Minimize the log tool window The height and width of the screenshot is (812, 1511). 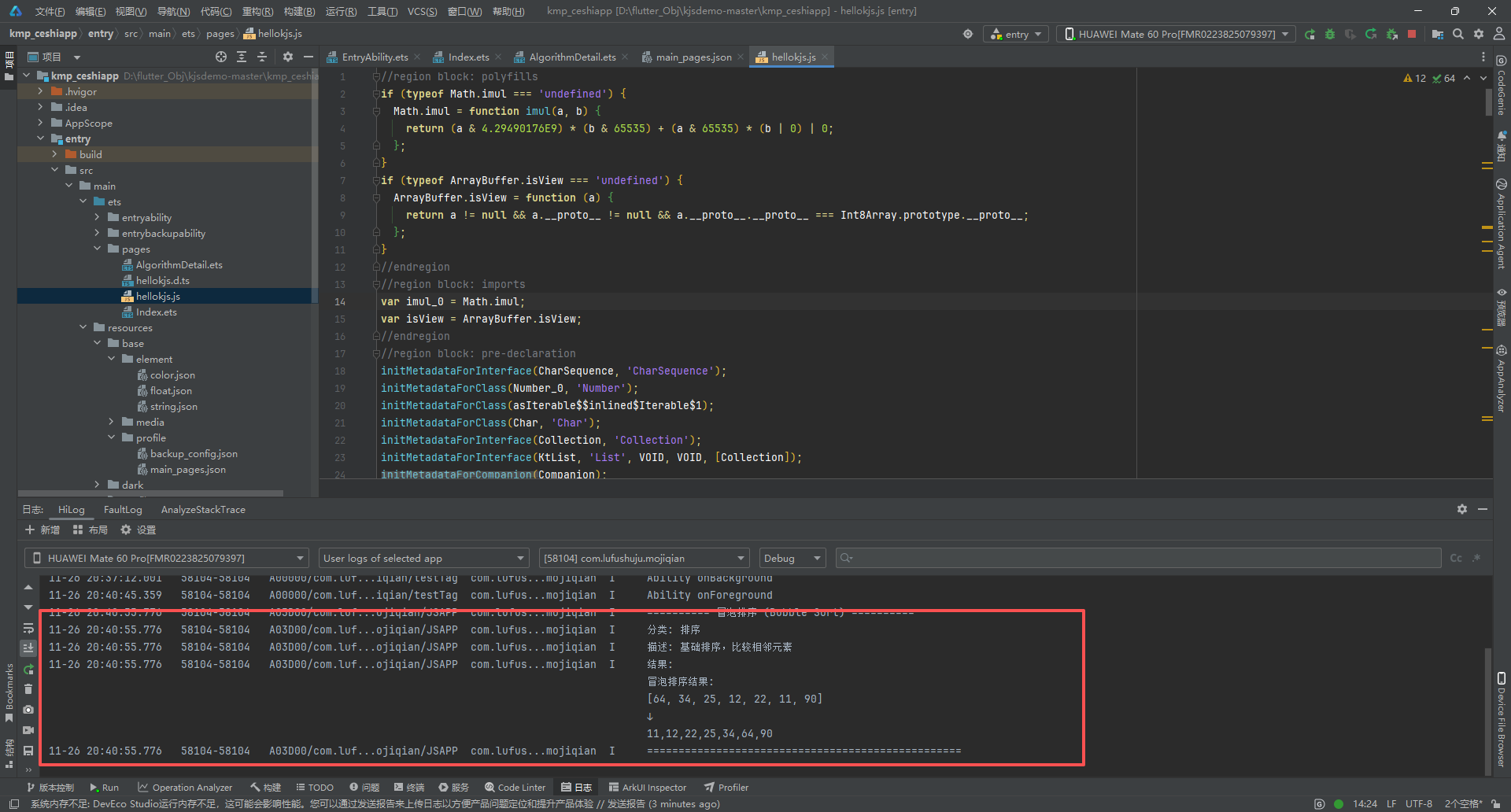tap(1483, 509)
